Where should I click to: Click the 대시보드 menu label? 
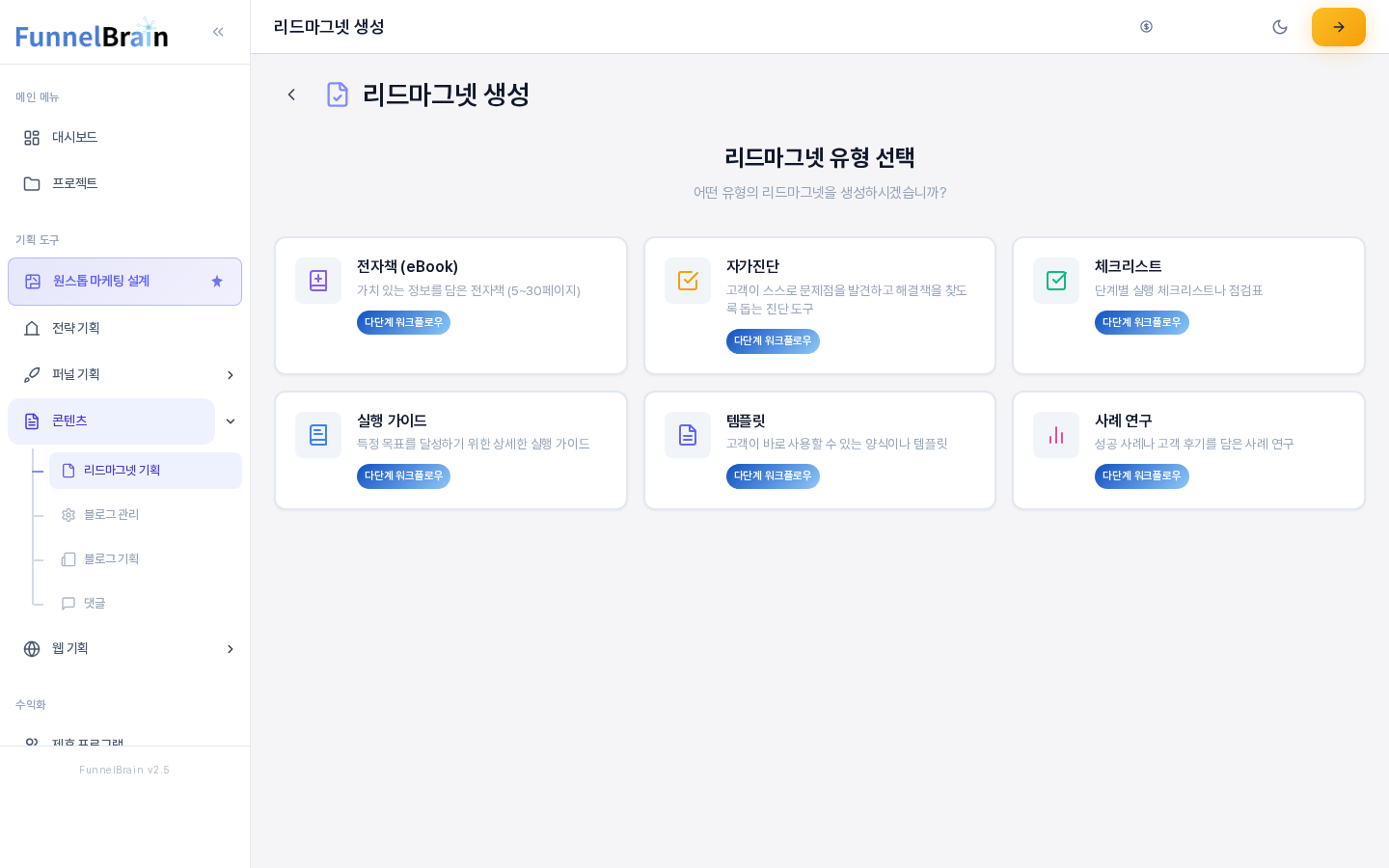[x=74, y=138]
